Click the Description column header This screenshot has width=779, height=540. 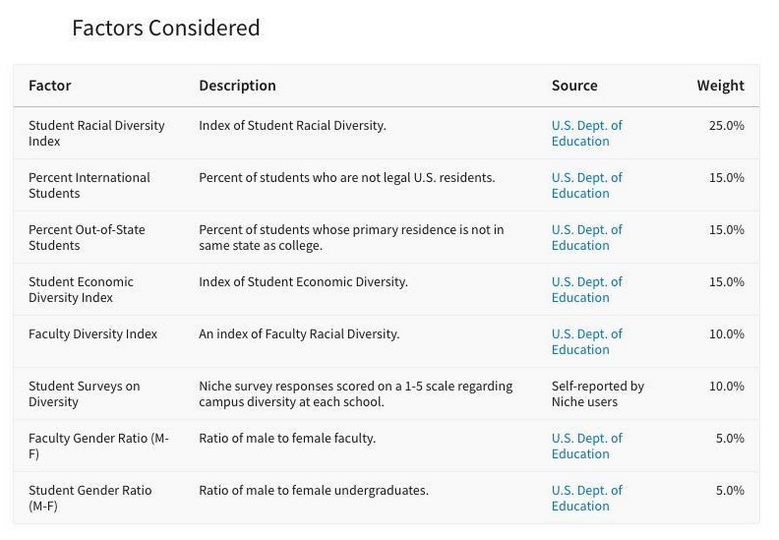click(x=237, y=85)
